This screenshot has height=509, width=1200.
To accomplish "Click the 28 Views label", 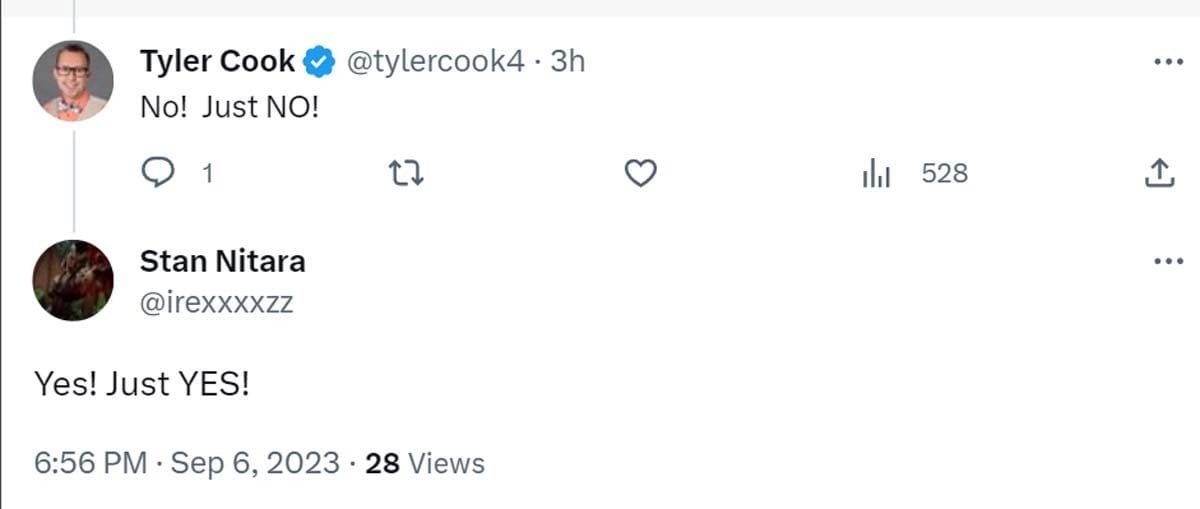I will coord(425,464).
